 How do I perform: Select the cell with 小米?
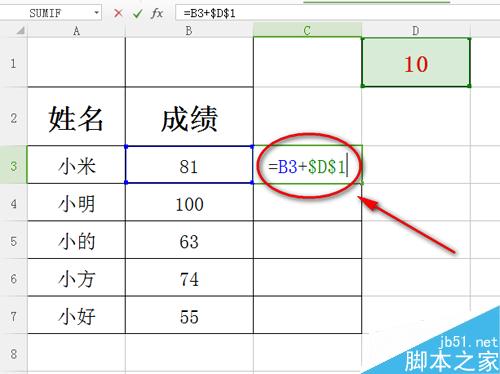(76, 165)
